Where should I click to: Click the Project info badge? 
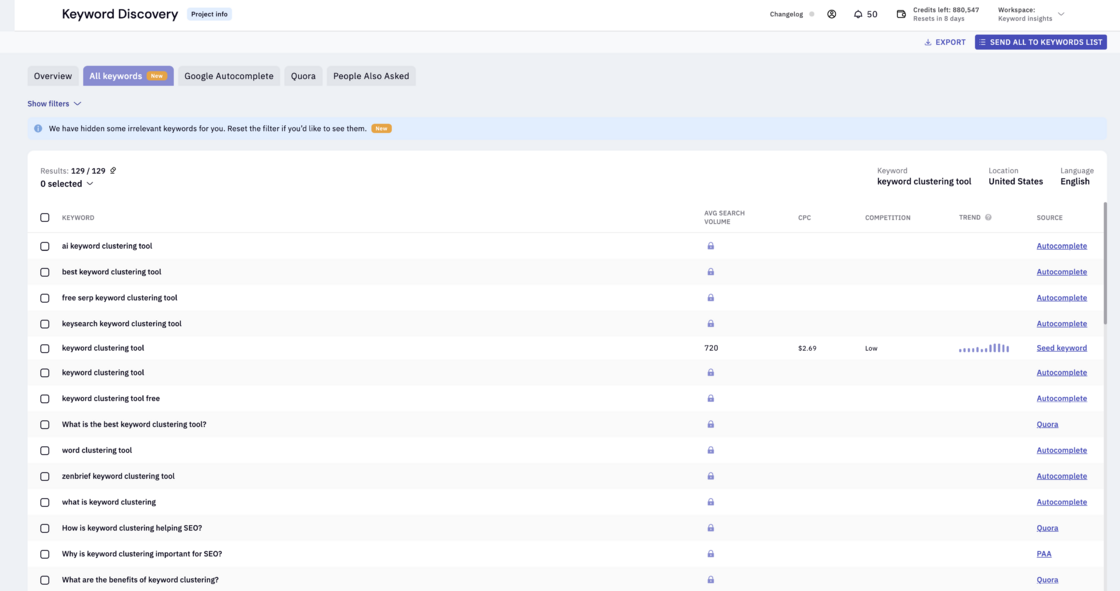209,14
